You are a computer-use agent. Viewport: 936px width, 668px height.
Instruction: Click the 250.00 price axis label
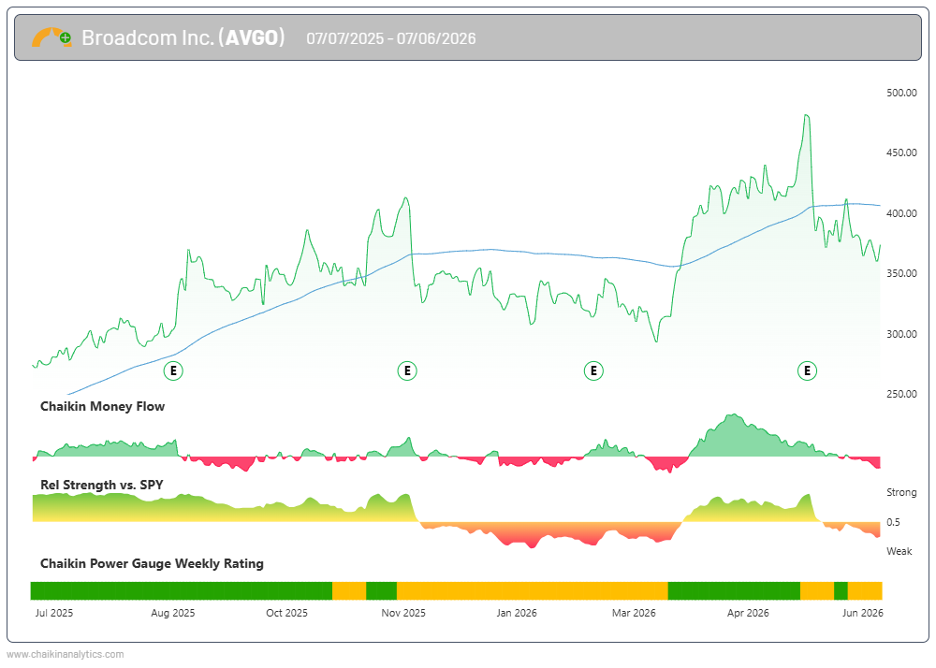click(x=901, y=394)
